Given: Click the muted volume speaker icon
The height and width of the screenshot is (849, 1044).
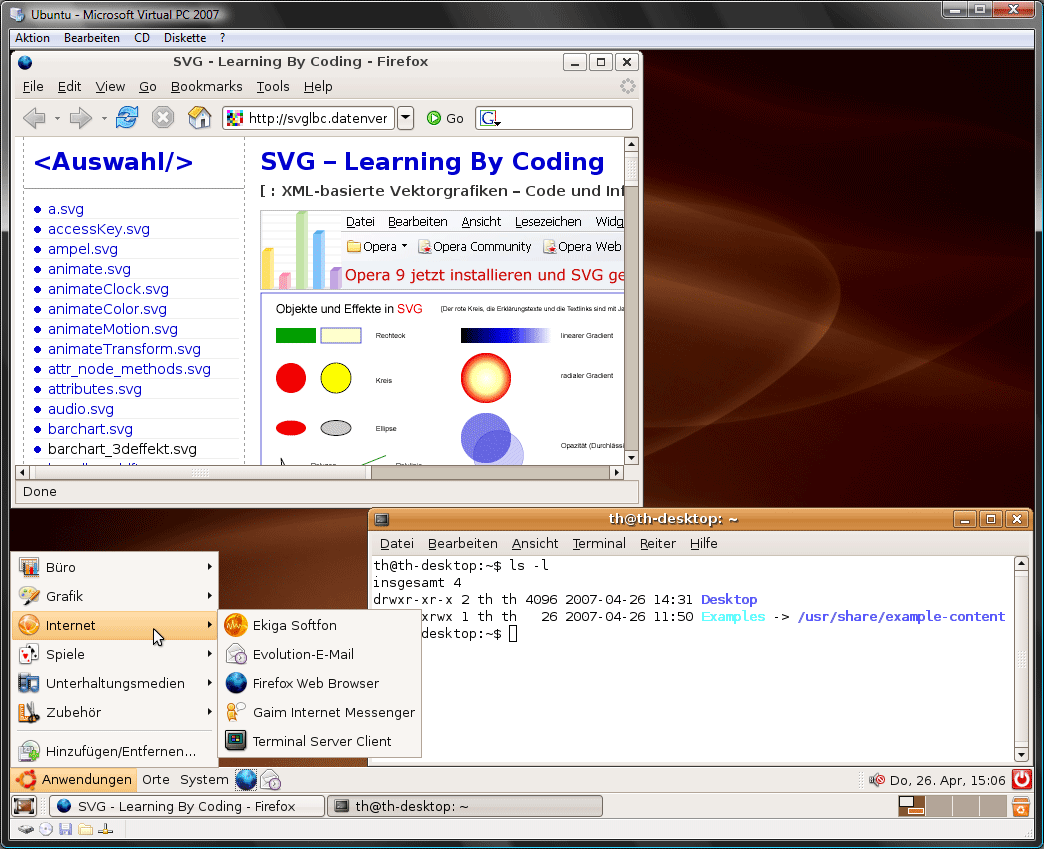Looking at the screenshot, I should [877, 780].
